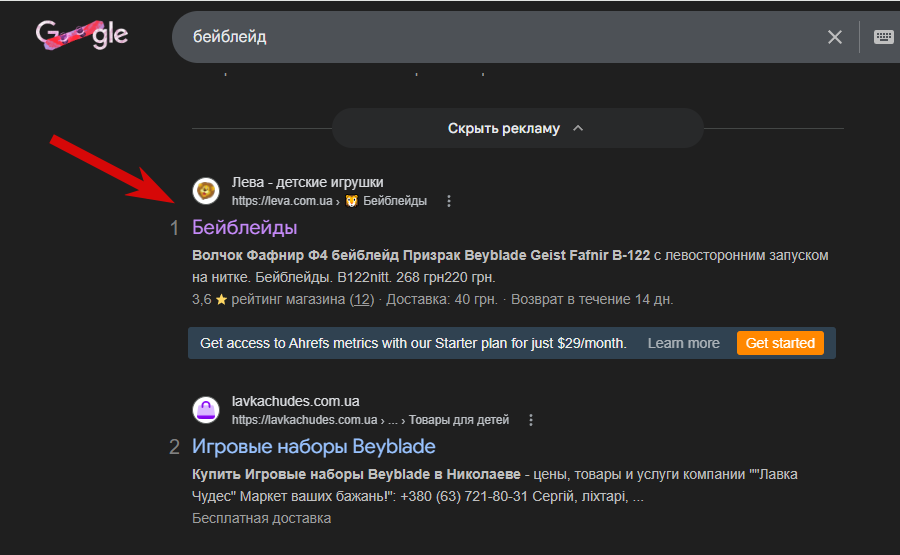
Task: Clear the search query with the X icon
Action: [x=835, y=37]
